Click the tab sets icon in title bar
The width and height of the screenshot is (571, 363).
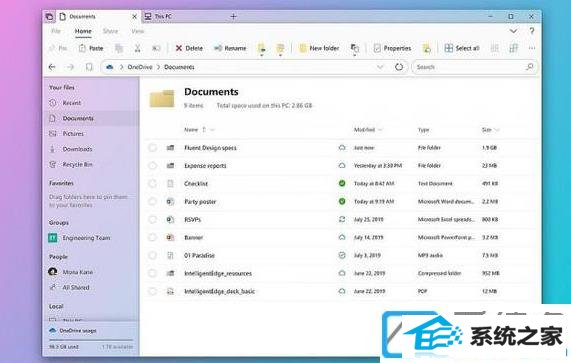point(50,16)
